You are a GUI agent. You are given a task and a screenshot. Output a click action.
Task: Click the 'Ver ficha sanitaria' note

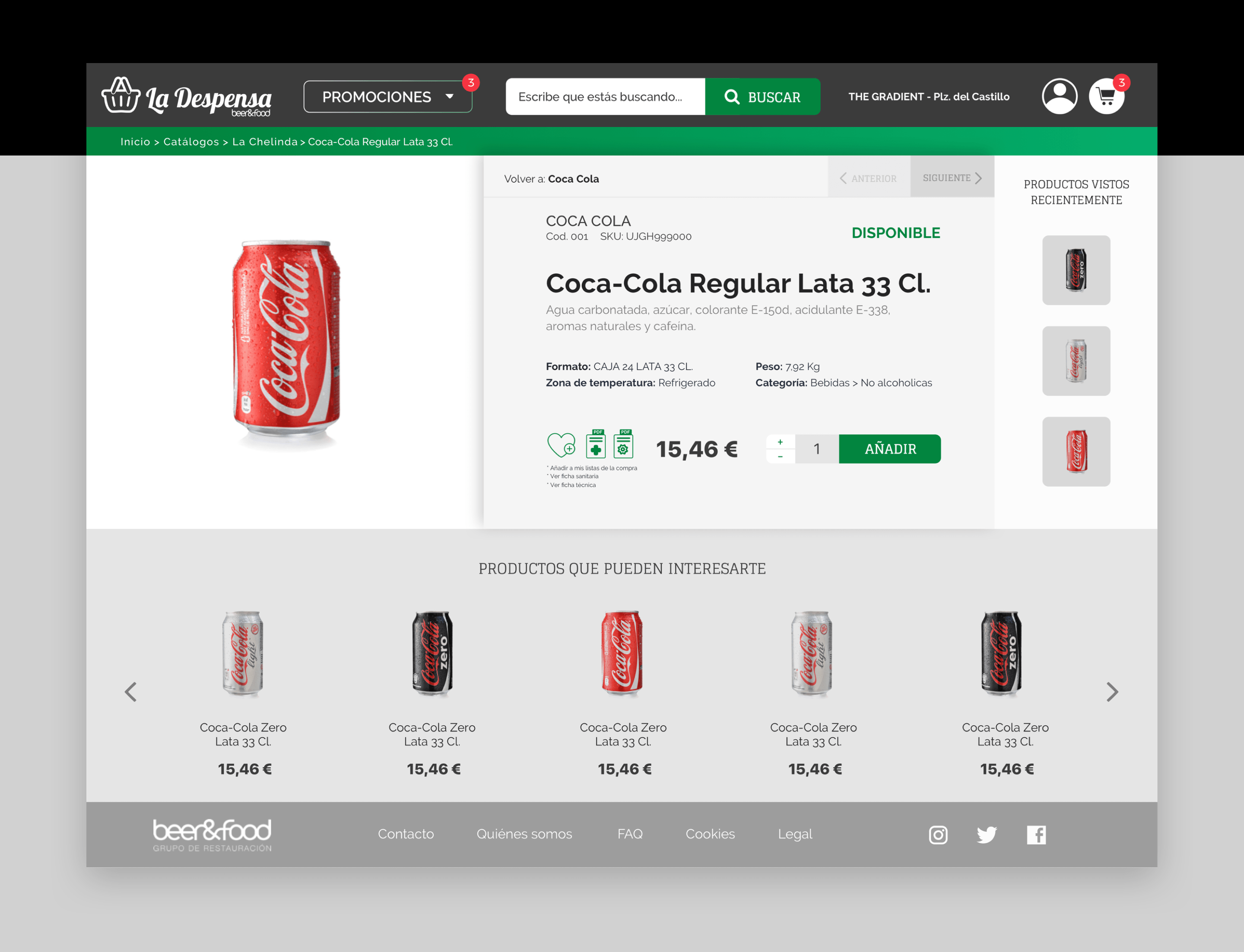tap(573, 476)
